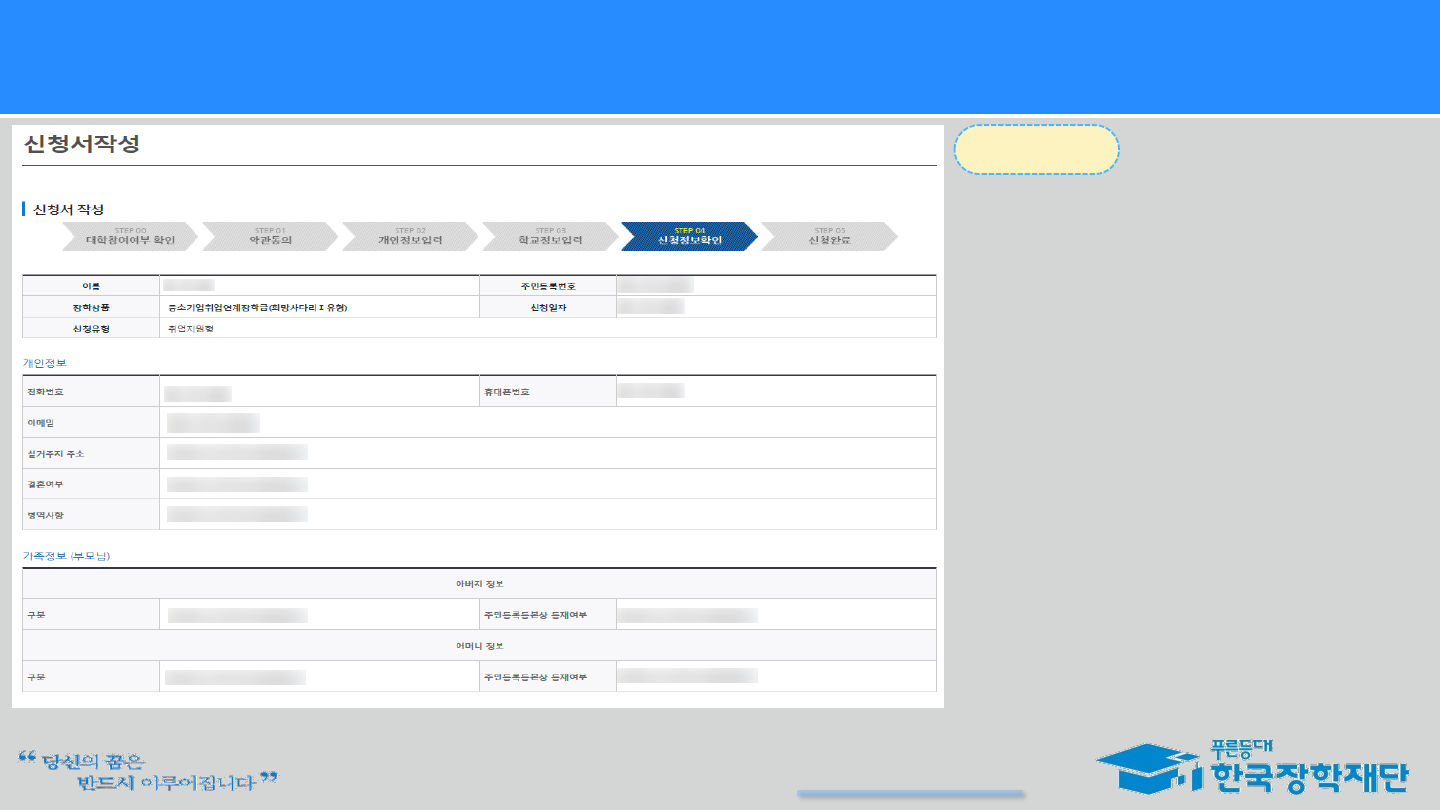Select the blurred 이름 value field
Viewport: 1440px width, 810px height.
point(189,286)
